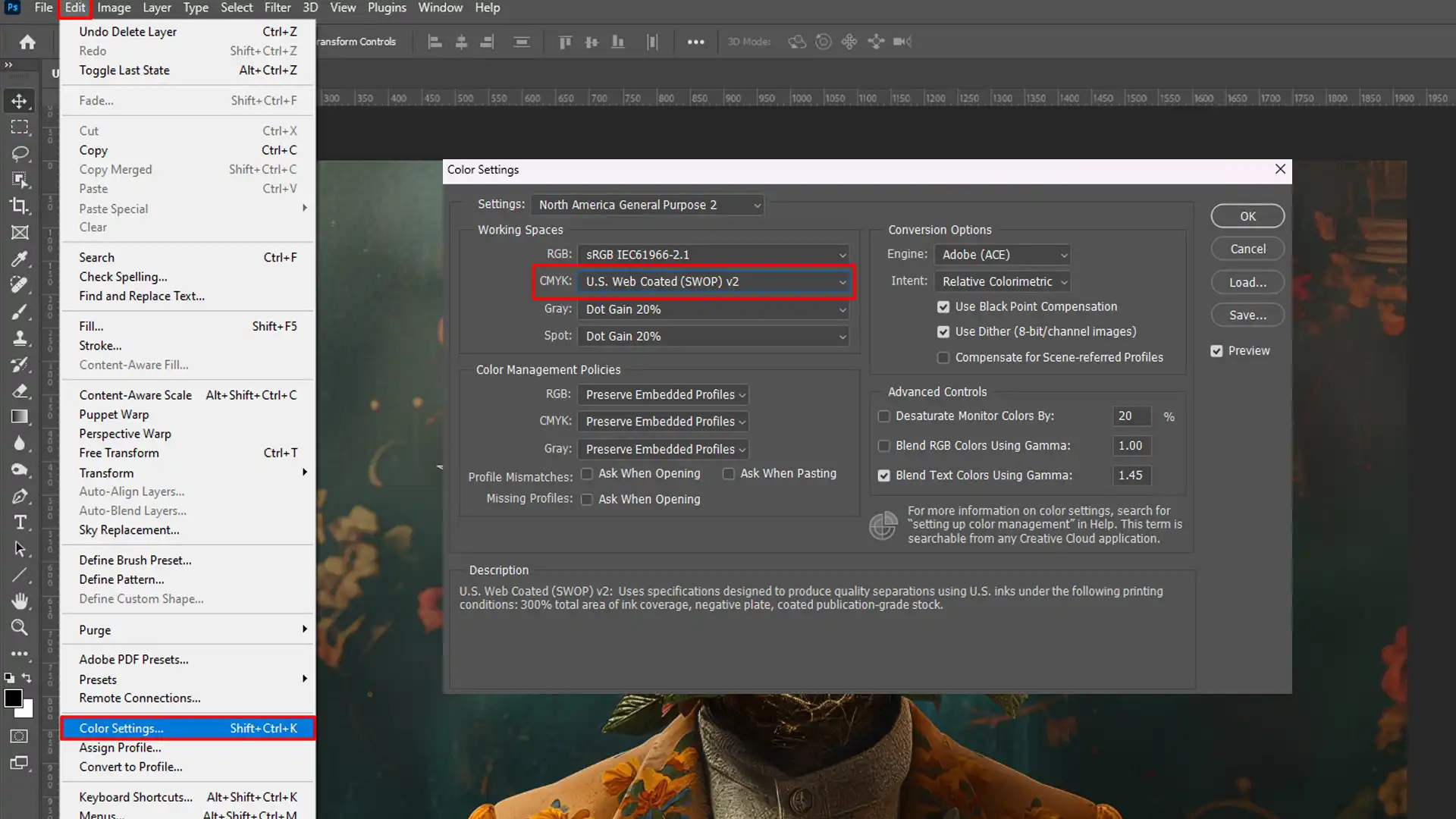The height and width of the screenshot is (819, 1456).
Task: Open the CMYK working space dropdown
Action: (x=713, y=281)
